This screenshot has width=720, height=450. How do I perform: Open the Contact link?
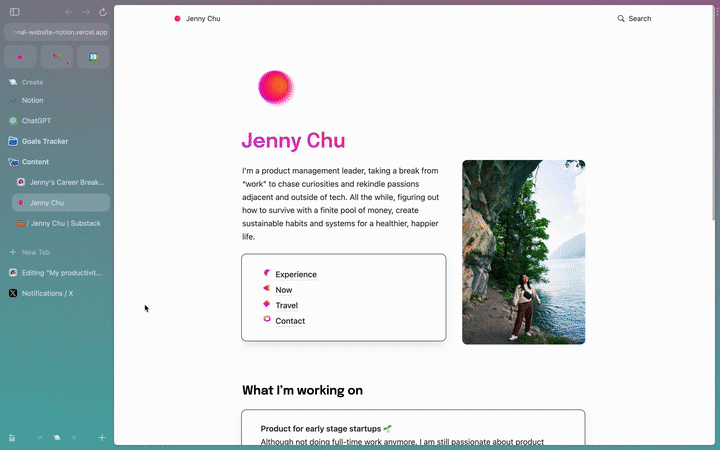click(290, 321)
